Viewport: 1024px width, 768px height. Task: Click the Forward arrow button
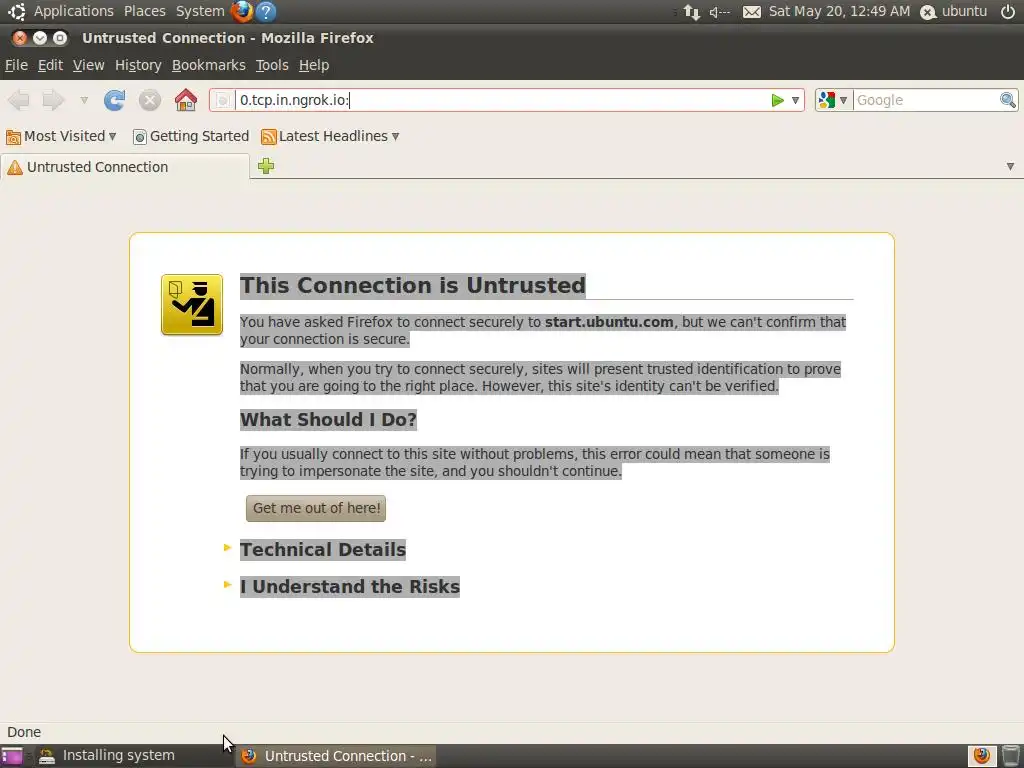pos(54,100)
